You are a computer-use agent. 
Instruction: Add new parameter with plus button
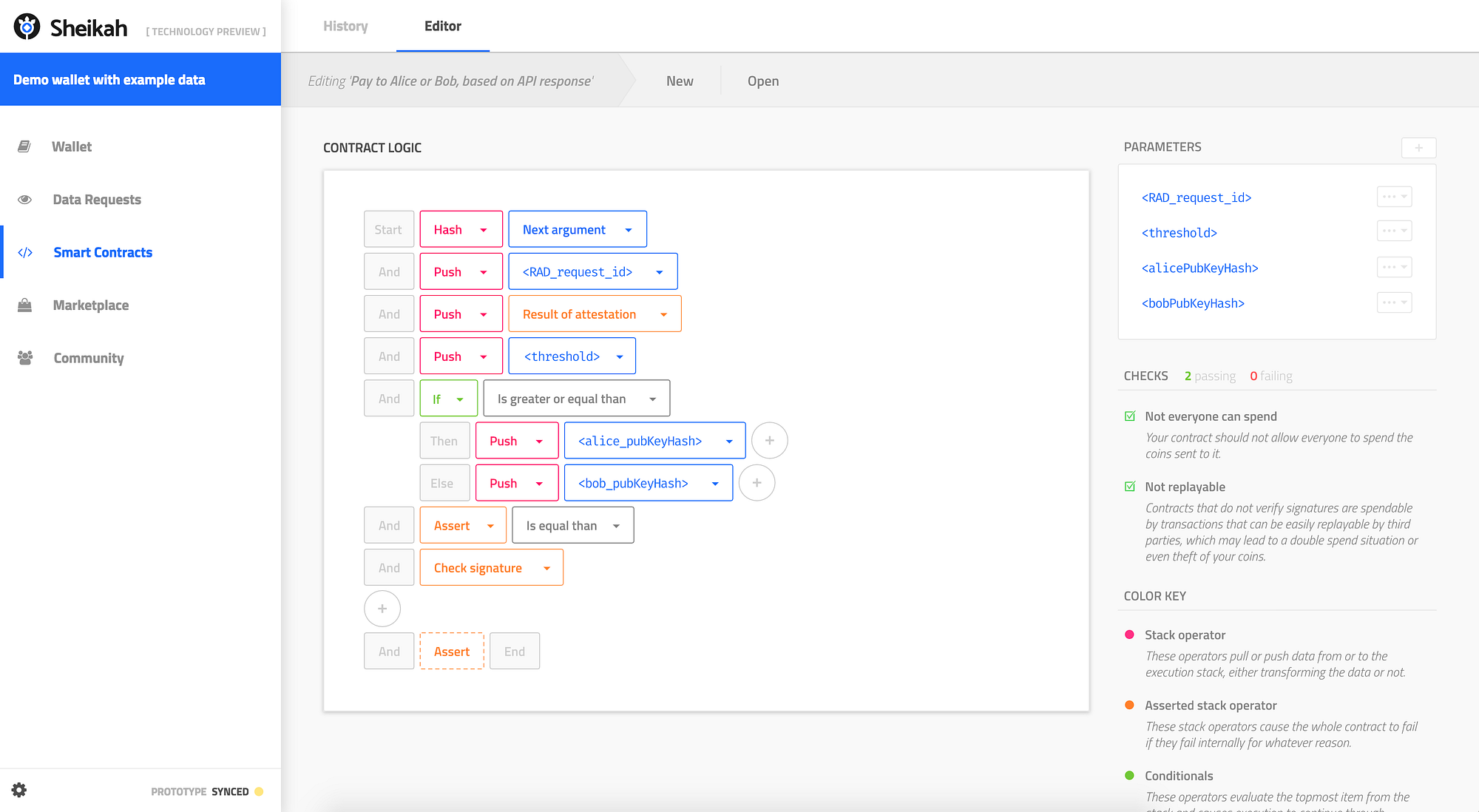[1418, 148]
